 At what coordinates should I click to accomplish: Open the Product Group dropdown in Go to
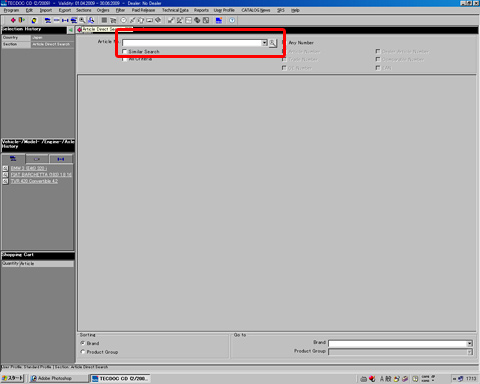point(469,352)
